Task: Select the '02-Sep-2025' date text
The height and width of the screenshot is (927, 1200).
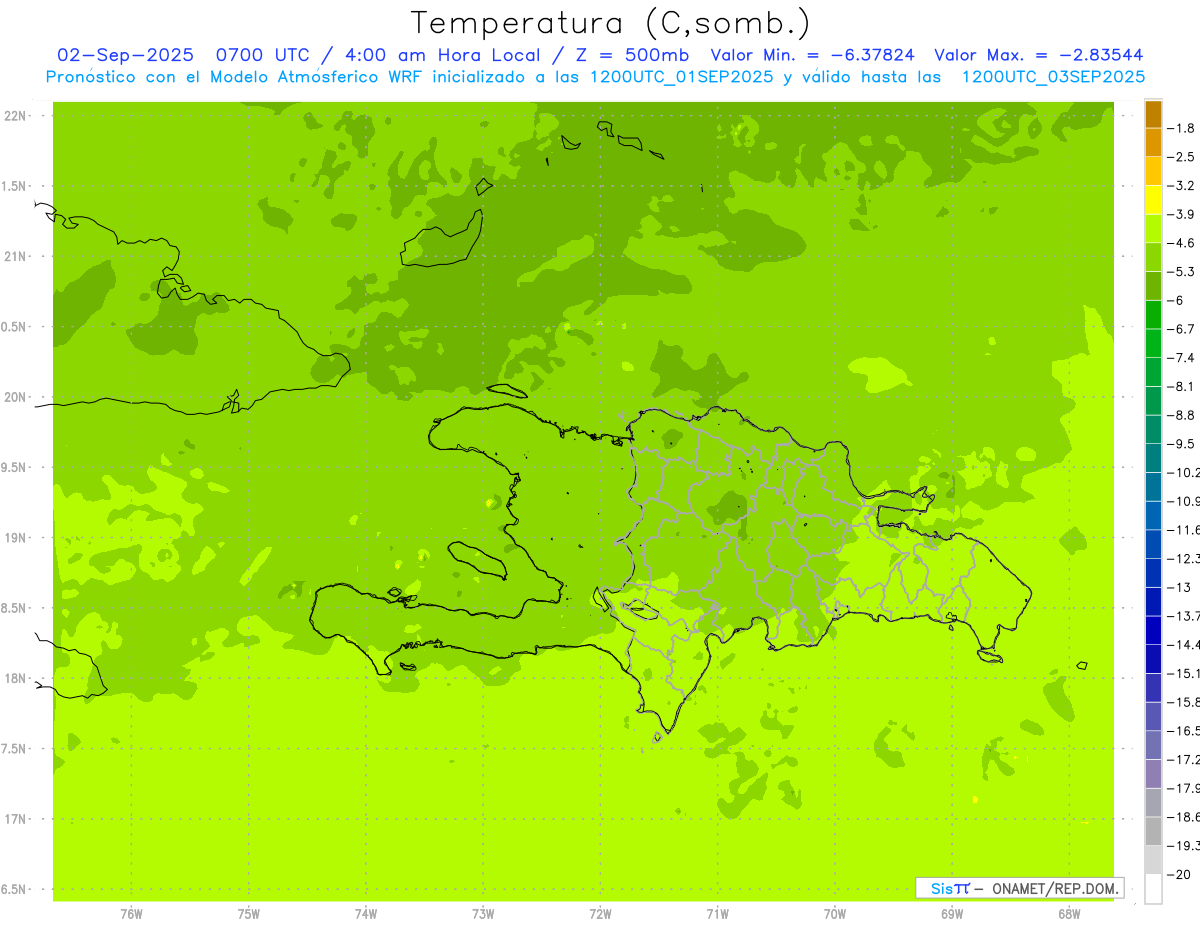Action: click(124, 55)
